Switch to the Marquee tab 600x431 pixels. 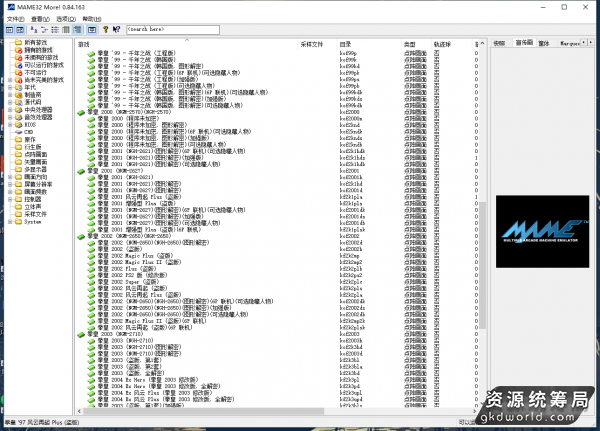[x=569, y=43]
